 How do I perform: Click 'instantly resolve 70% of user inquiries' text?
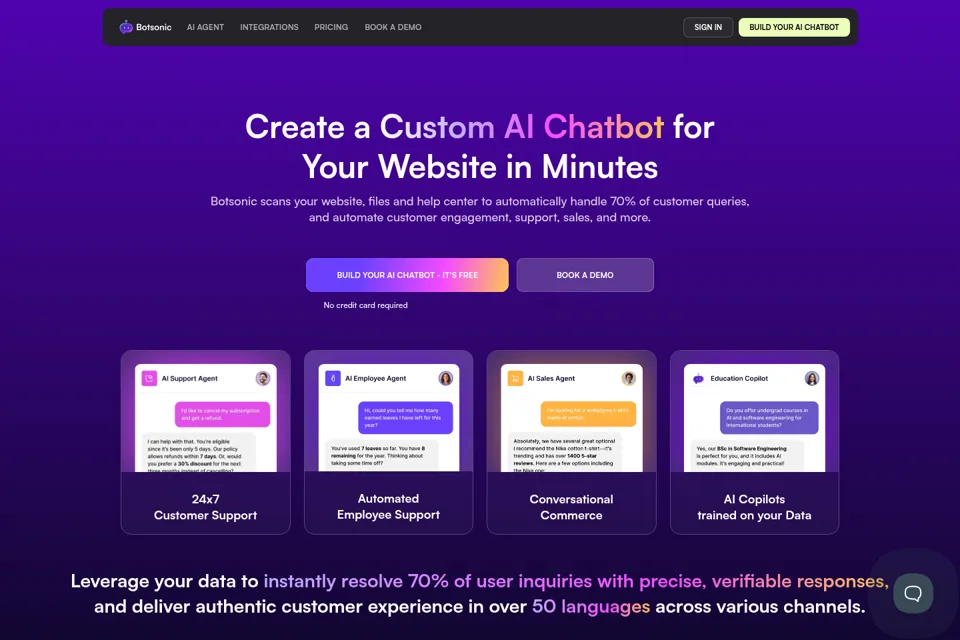[428, 581]
